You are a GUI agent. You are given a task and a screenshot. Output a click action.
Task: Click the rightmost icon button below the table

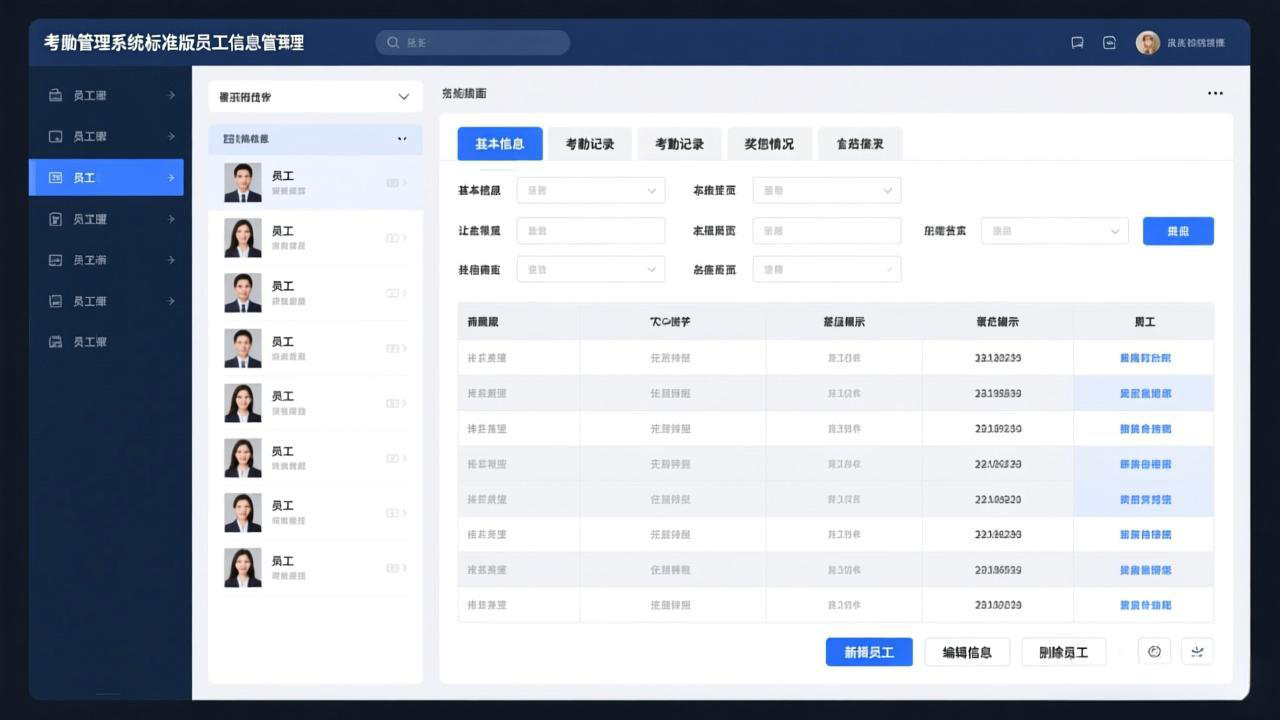[1197, 652]
